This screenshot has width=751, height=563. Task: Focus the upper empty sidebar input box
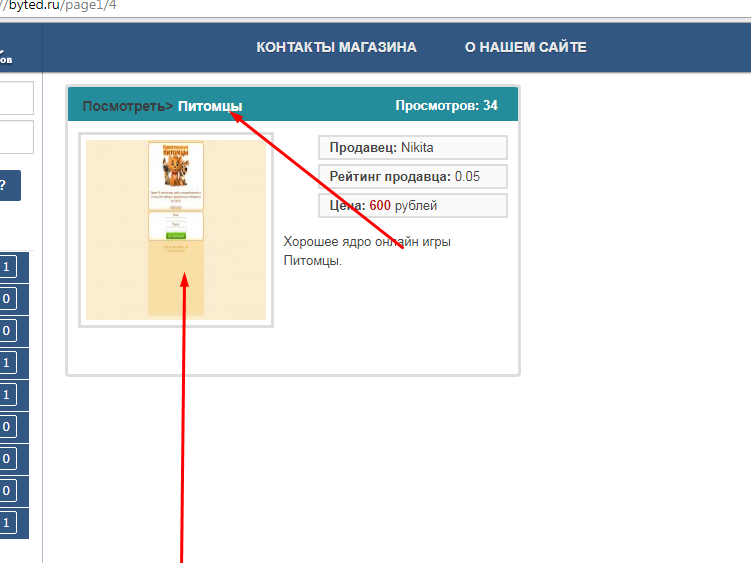point(16,98)
